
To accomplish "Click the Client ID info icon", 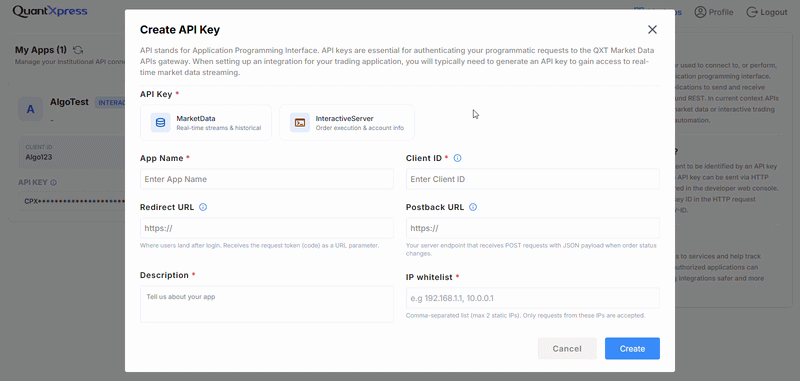I will pyautogui.click(x=458, y=158).
